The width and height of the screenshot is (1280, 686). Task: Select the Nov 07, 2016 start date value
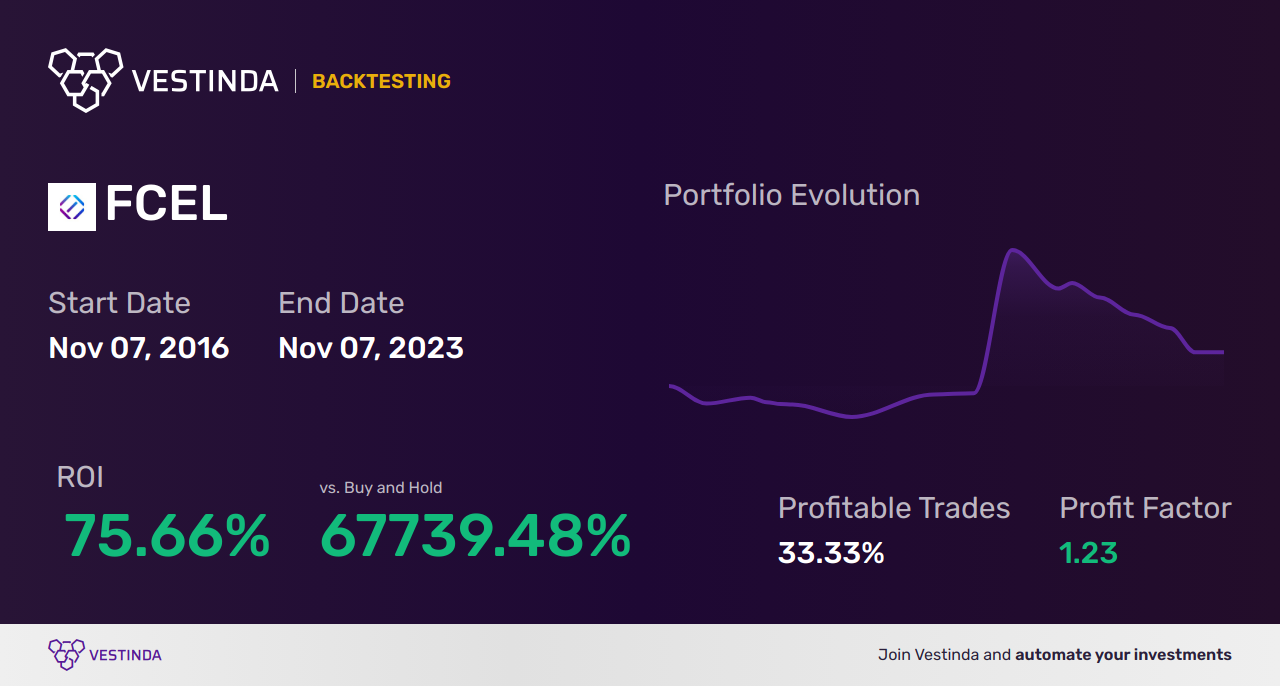[x=139, y=348]
